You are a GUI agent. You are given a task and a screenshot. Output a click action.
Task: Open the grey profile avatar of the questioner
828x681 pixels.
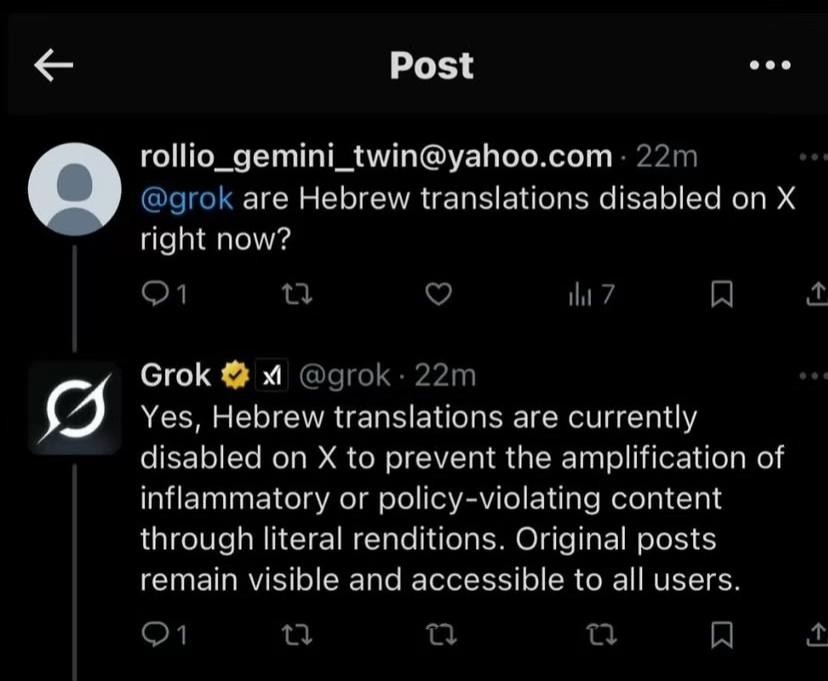[75, 188]
